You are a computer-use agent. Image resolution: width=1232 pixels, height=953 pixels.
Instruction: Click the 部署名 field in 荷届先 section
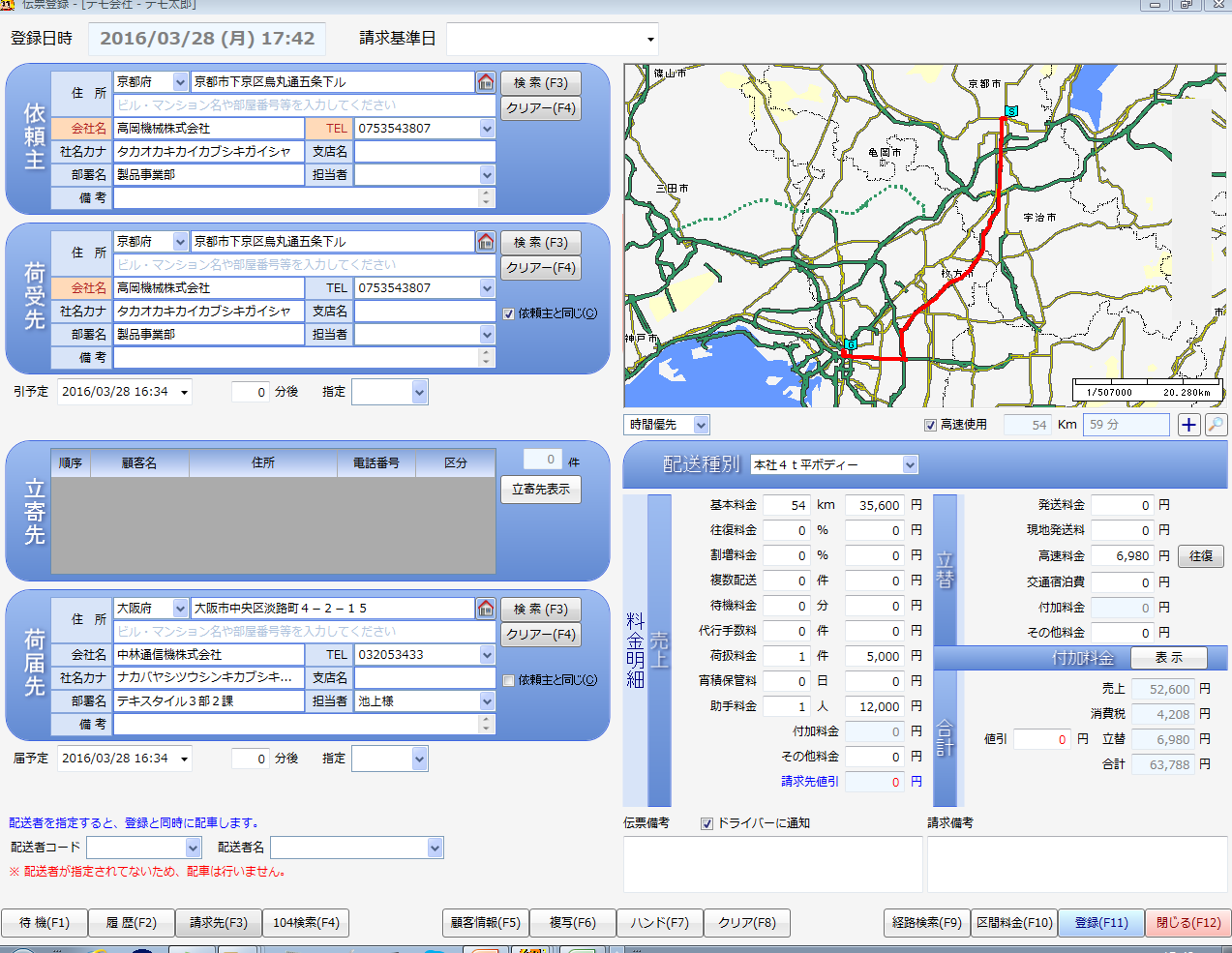point(208,701)
